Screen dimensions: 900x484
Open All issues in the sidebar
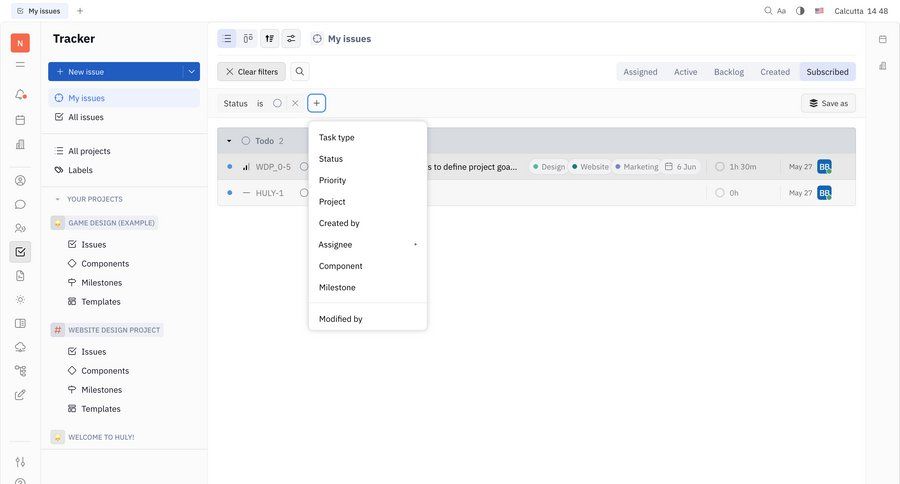(x=124, y=117)
